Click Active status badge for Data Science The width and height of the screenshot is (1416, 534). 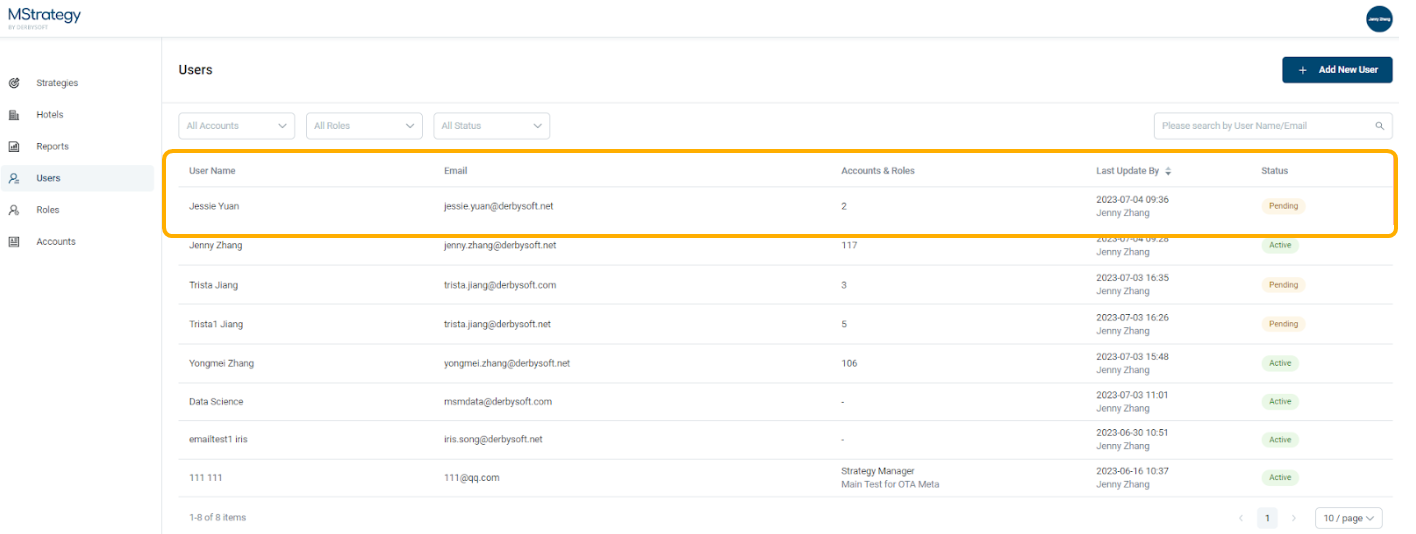[x=1280, y=401]
